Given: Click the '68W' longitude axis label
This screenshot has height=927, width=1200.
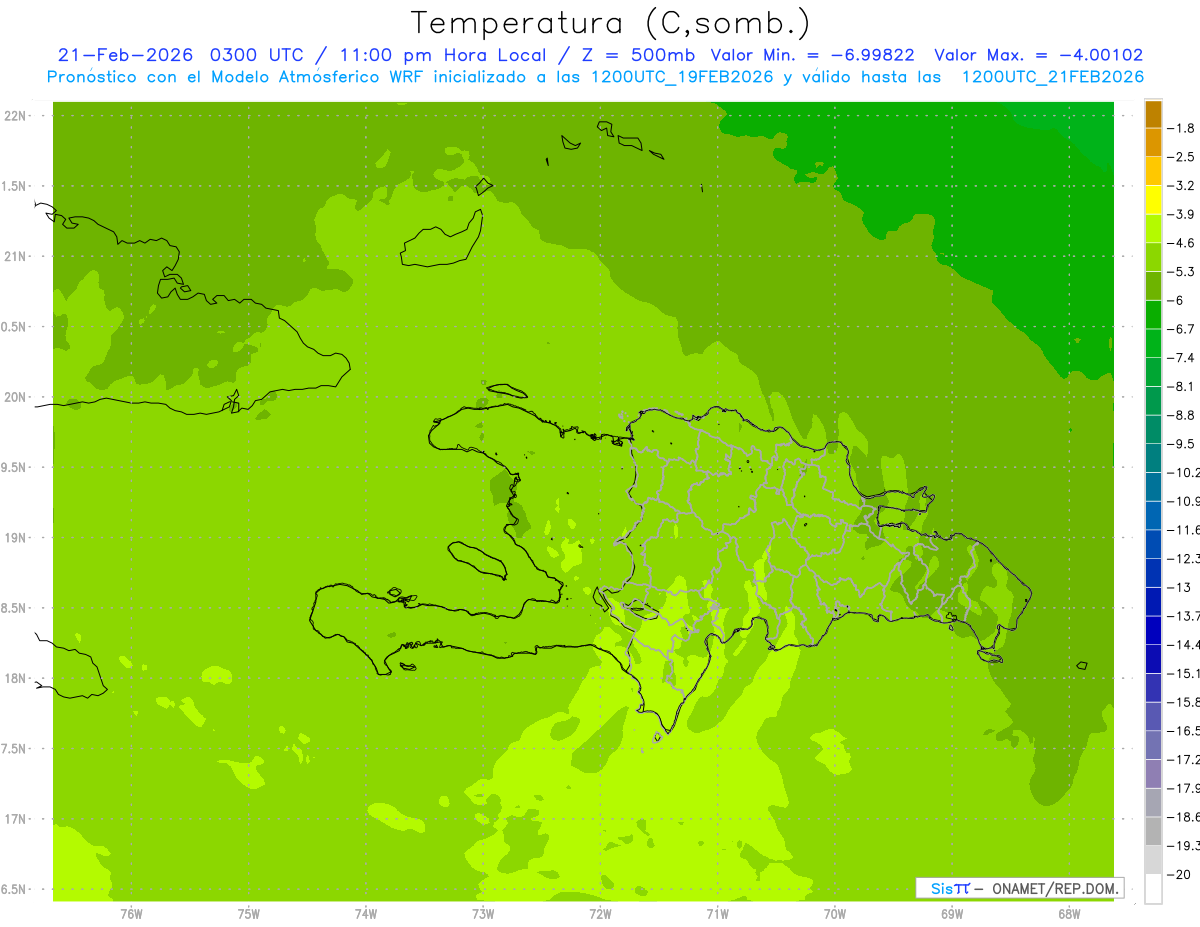Looking at the screenshot, I should coord(1069,912).
